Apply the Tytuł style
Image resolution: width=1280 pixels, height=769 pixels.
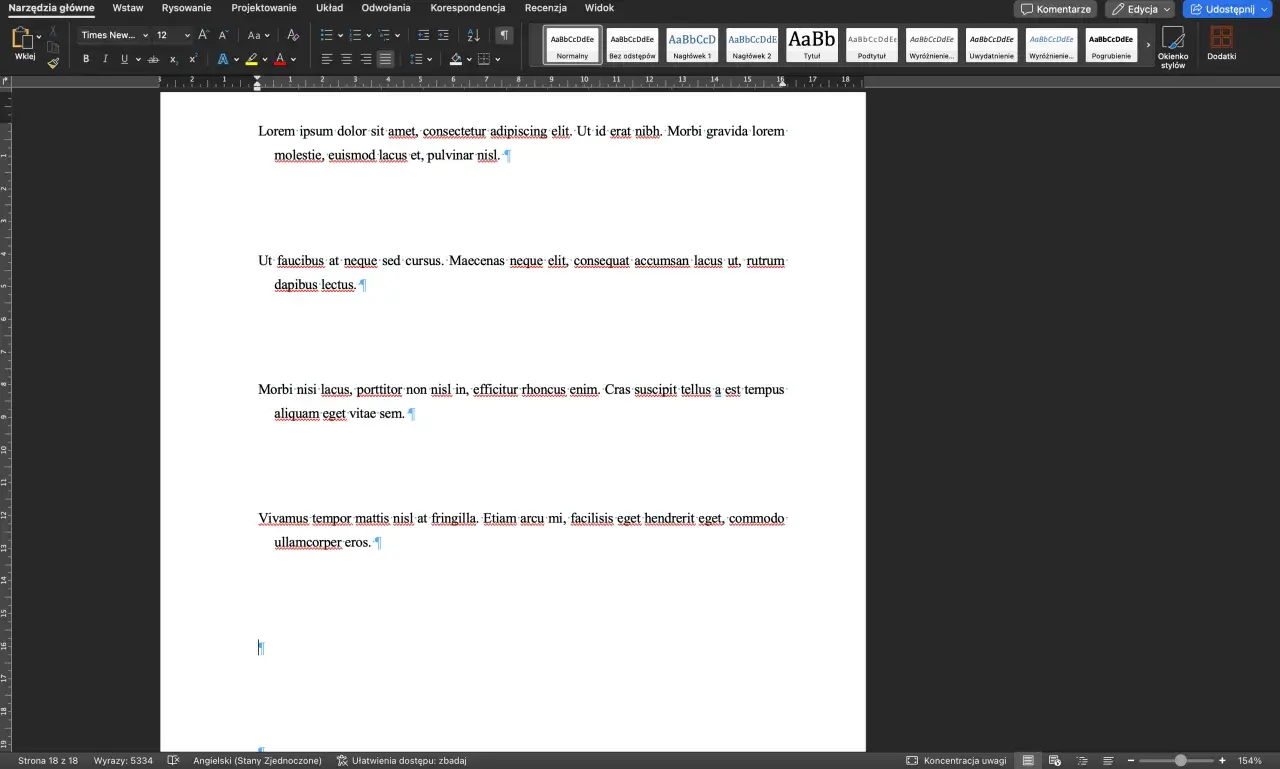tap(812, 45)
